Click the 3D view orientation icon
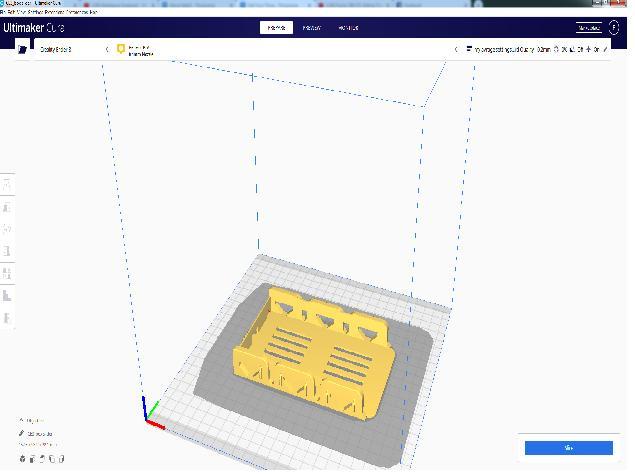Screen dimensions: 635x474 [22, 459]
